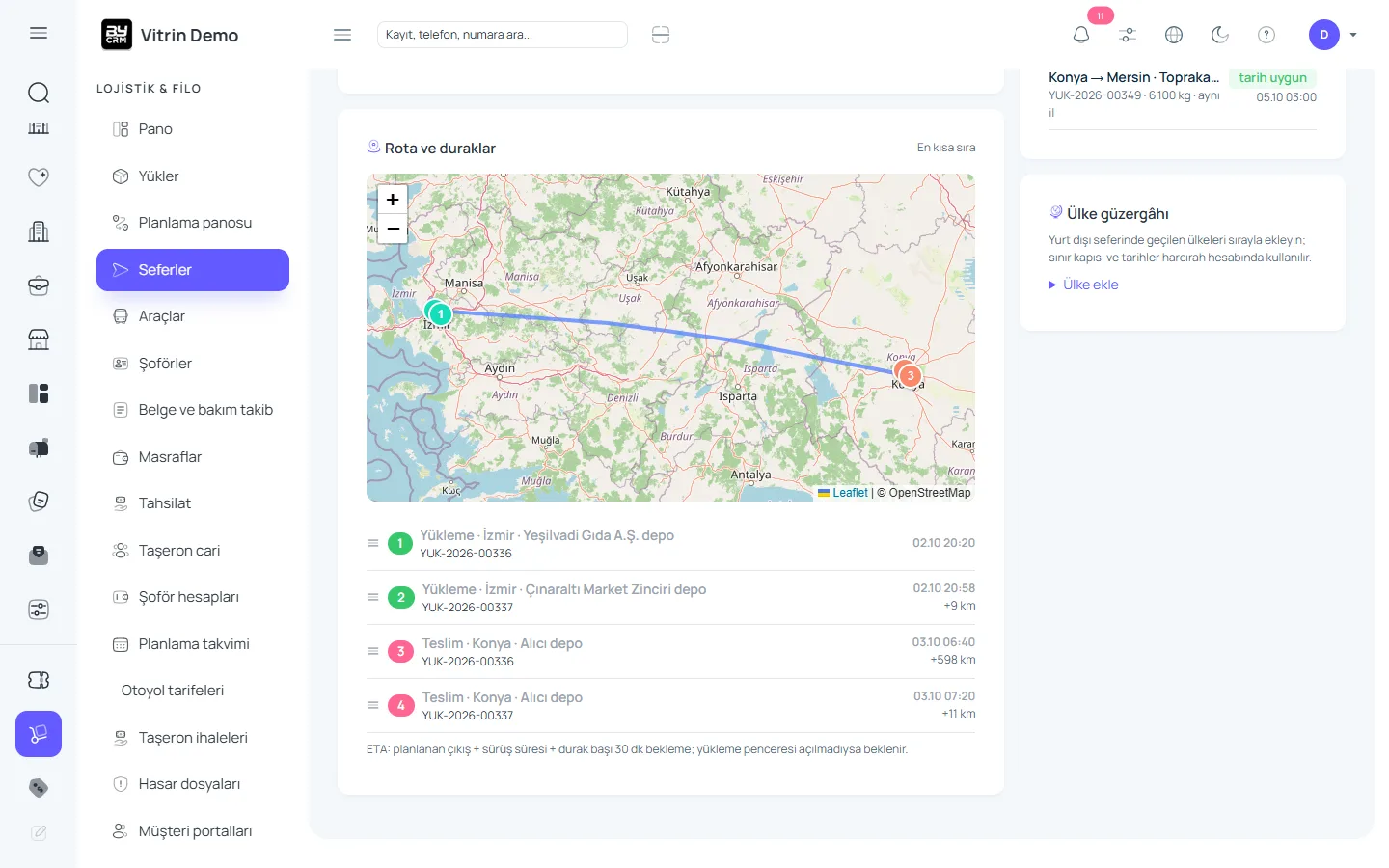
Task: Click map marker 3 at Konya
Action: coord(910,375)
